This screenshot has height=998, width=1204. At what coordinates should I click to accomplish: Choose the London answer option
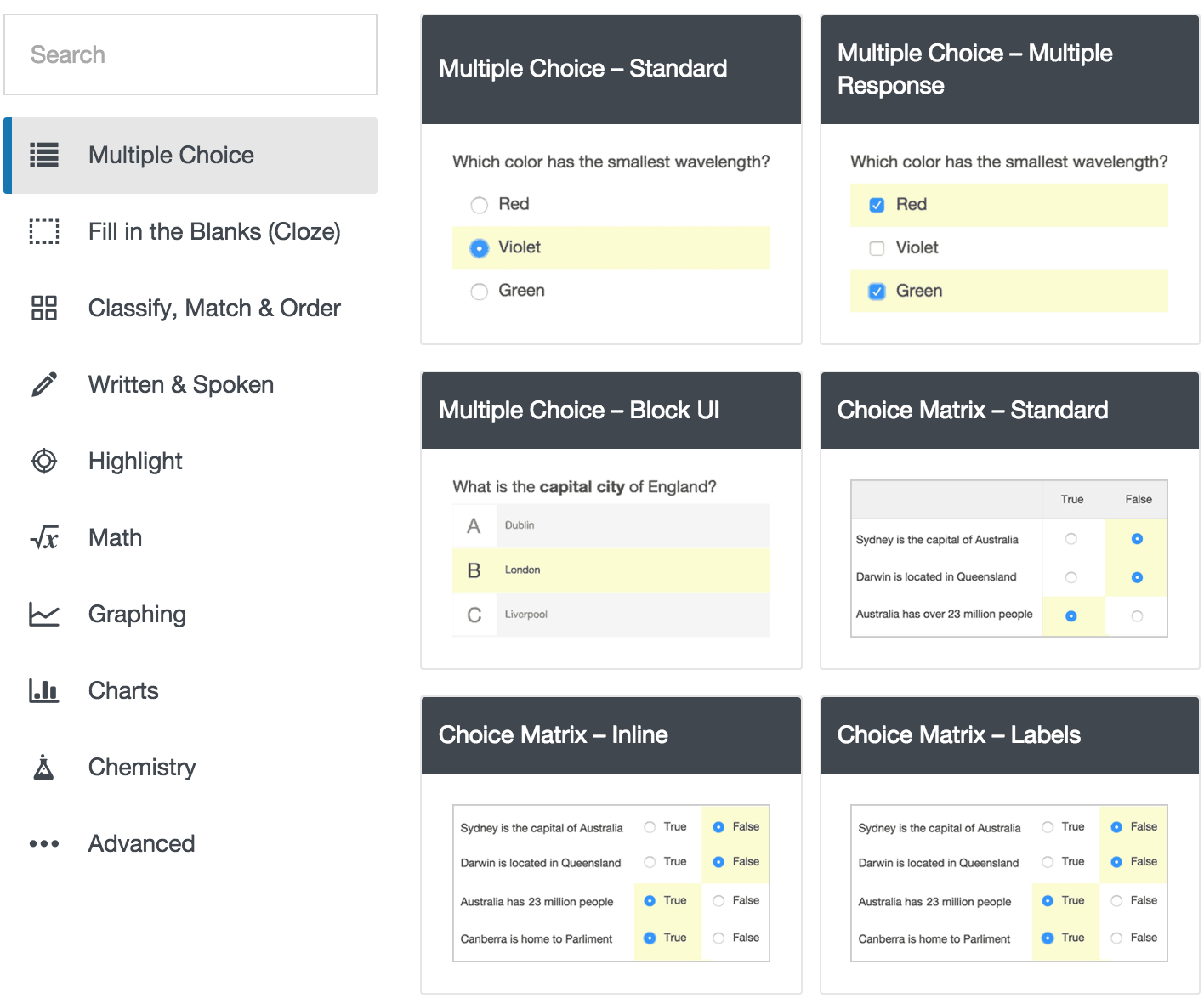(x=611, y=570)
